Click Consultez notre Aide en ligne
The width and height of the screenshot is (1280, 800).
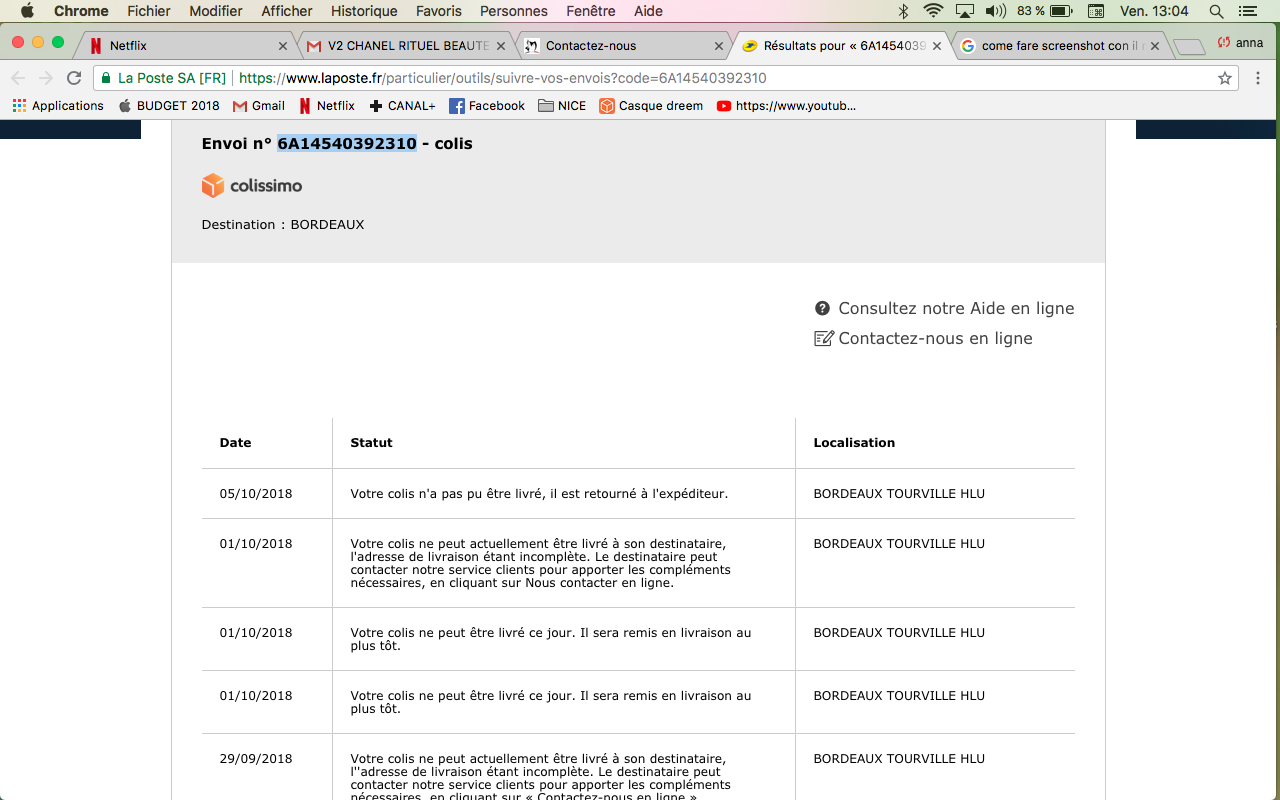[955, 308]
